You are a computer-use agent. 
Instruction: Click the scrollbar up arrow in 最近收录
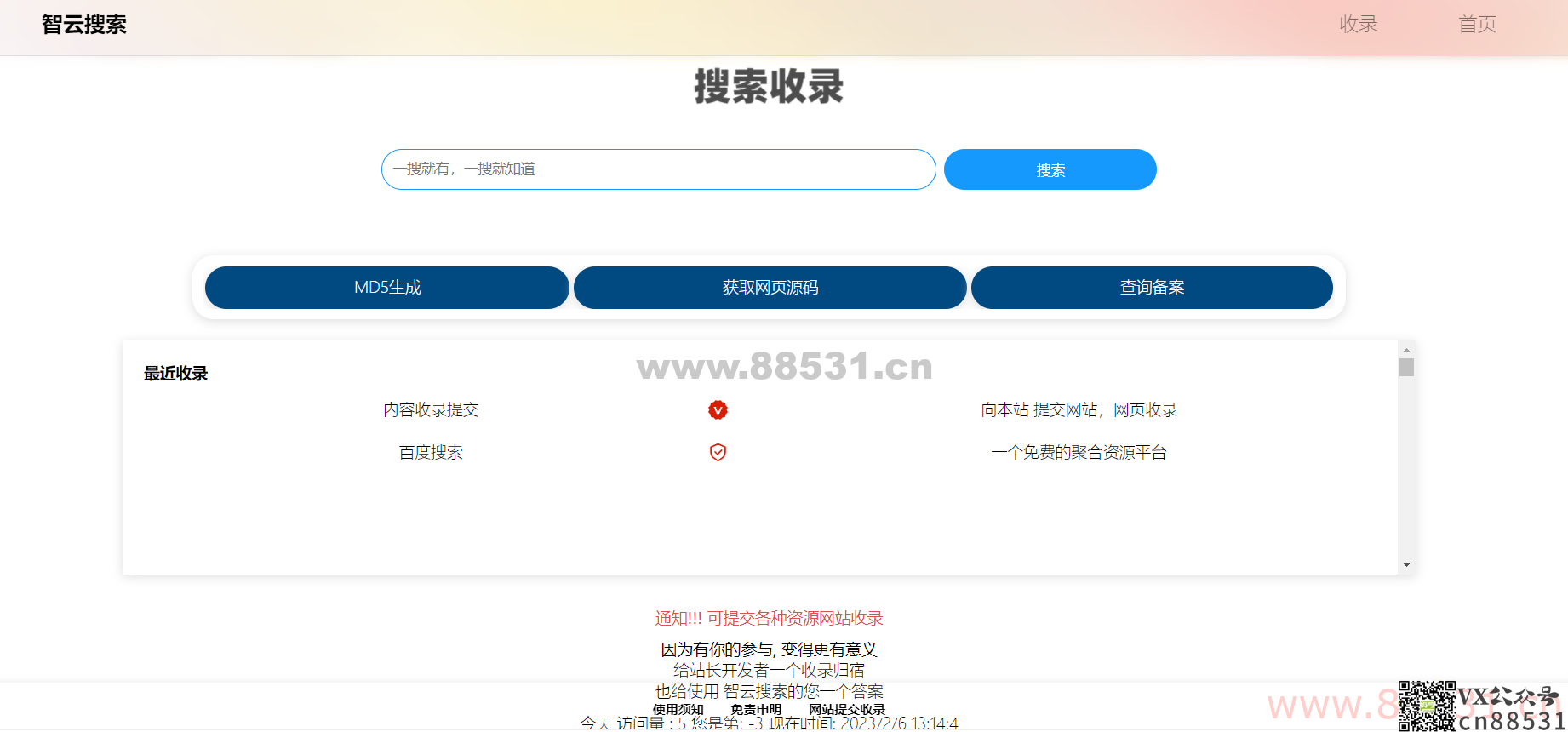point(1406,350)
